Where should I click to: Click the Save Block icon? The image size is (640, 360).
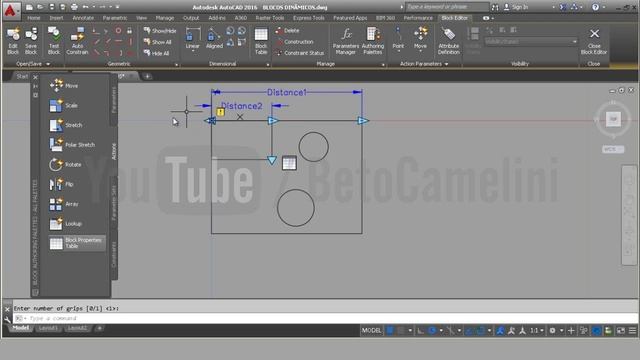coord(31,41)
